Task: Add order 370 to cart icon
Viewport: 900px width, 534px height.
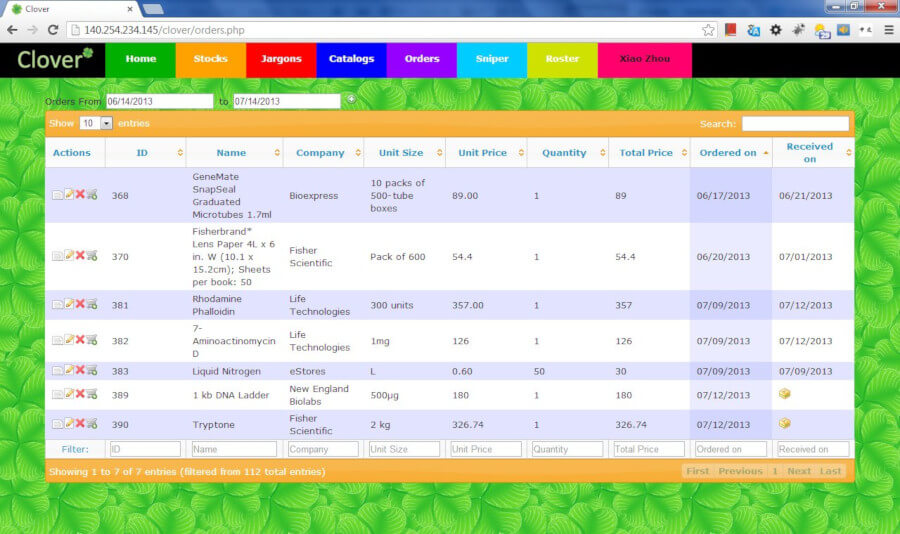Action: coord(92,256)
